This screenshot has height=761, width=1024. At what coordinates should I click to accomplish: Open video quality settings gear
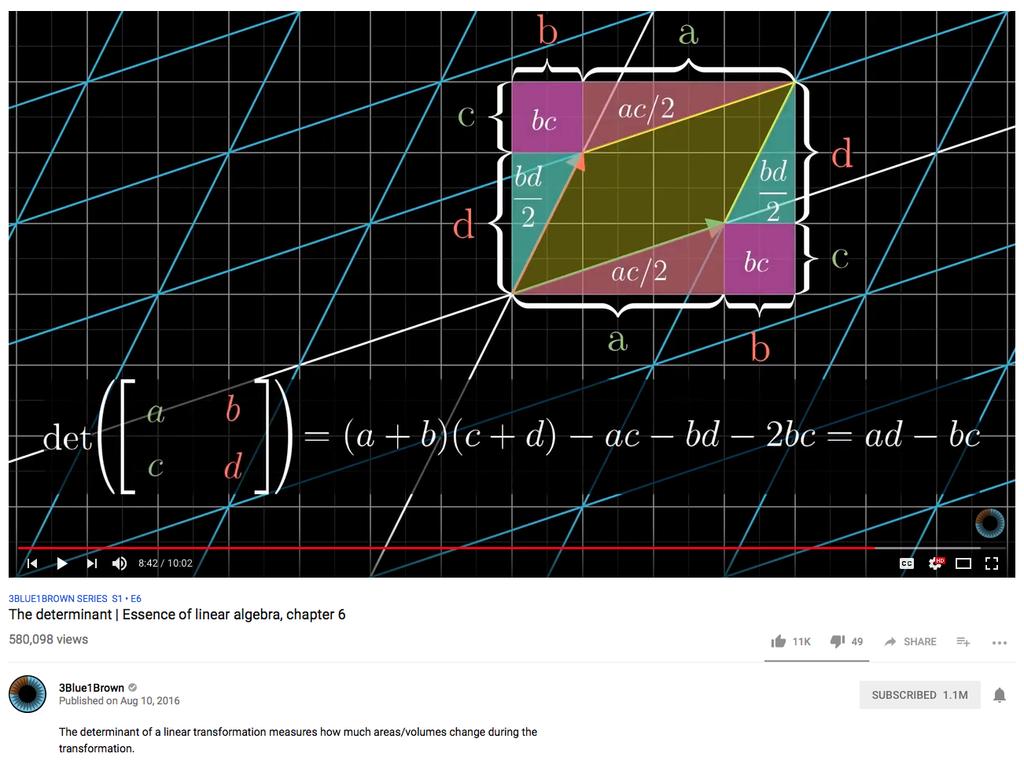[x=936, y=563]
